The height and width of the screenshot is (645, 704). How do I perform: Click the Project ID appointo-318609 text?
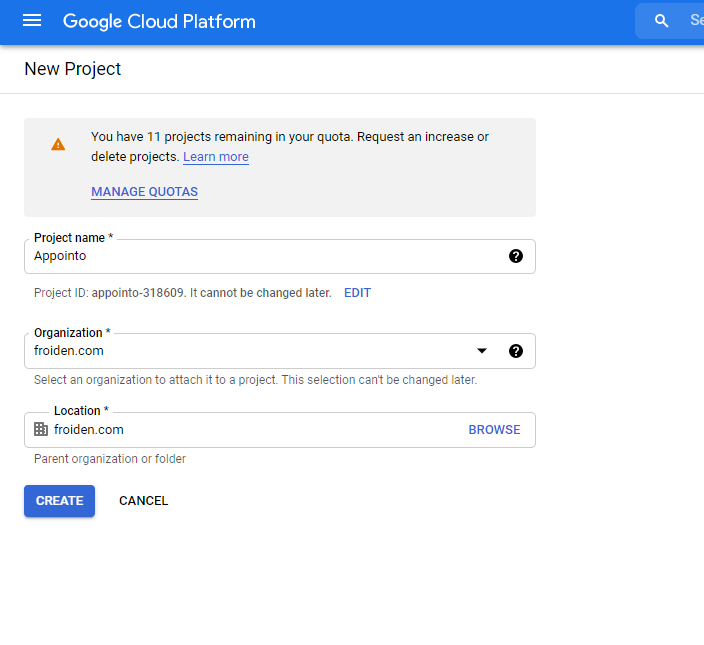(x=138, y=293)
